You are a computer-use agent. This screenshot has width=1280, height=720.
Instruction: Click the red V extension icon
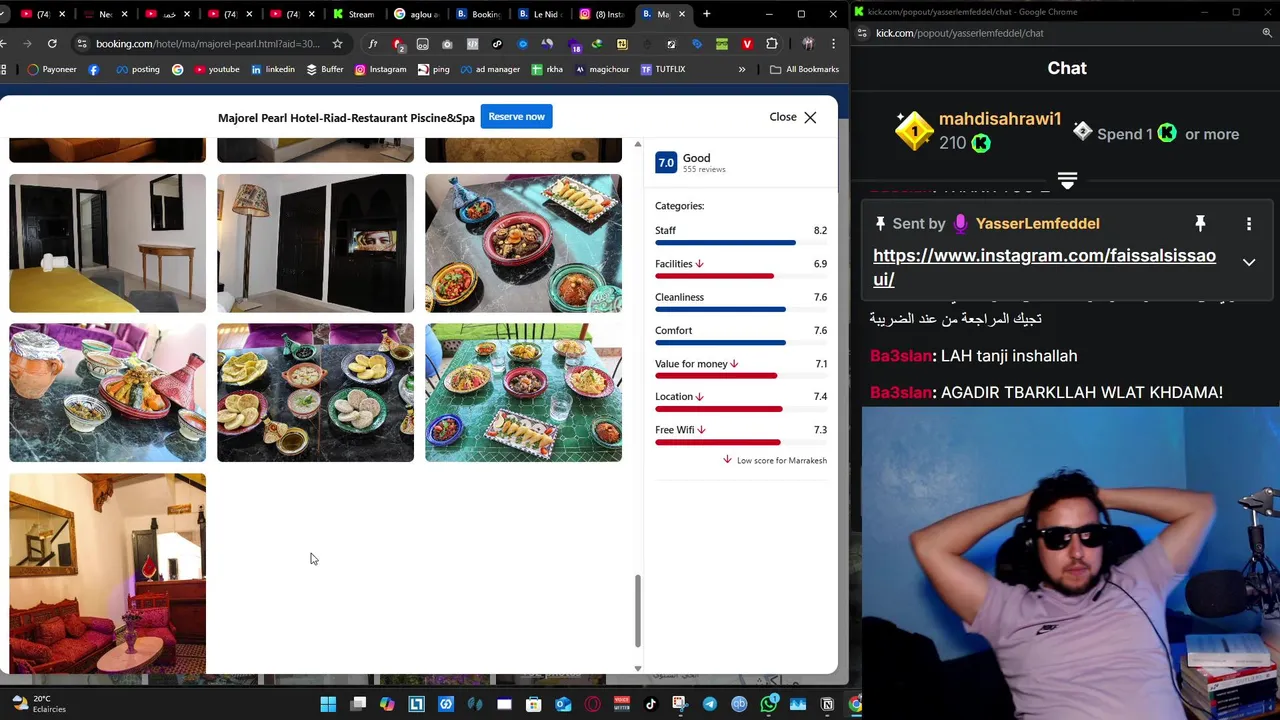point(747,44)
